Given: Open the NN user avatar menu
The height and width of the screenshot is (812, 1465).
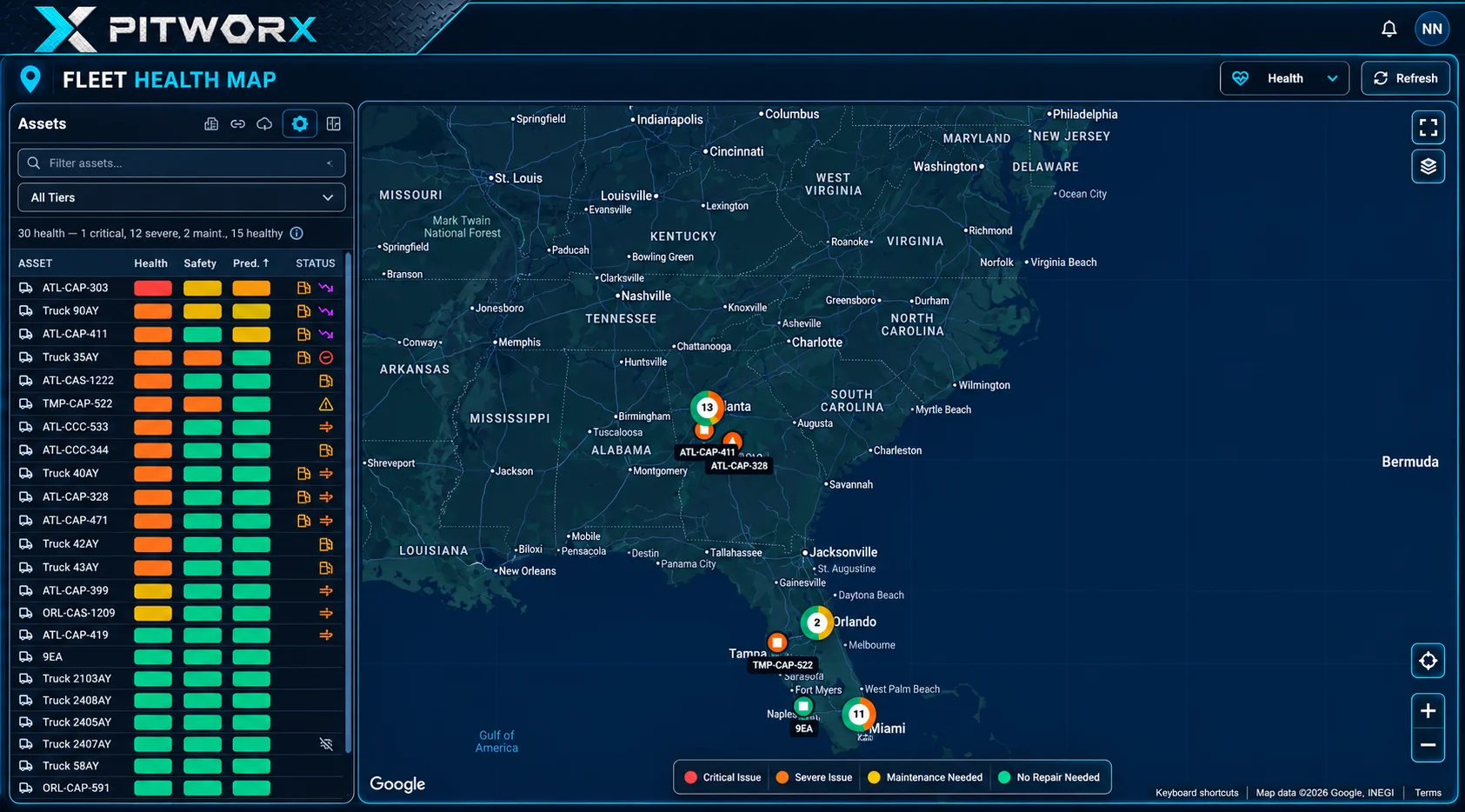Looking at the screenshot, I should (1432, 29).
